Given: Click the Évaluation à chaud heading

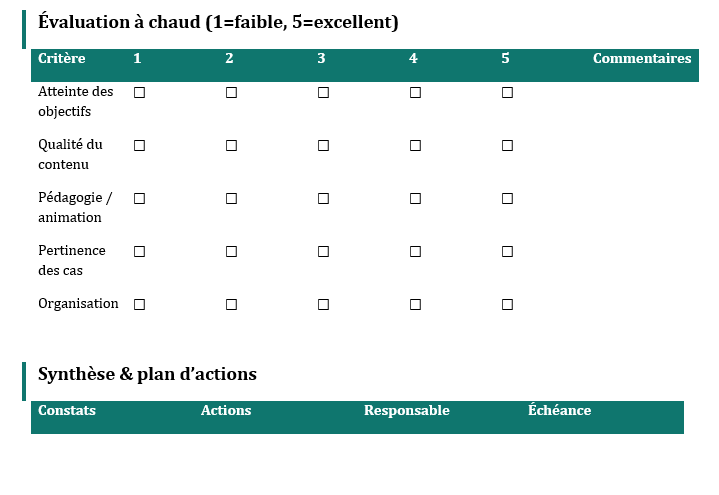Looking at the screenshot, I should [218, 23].
